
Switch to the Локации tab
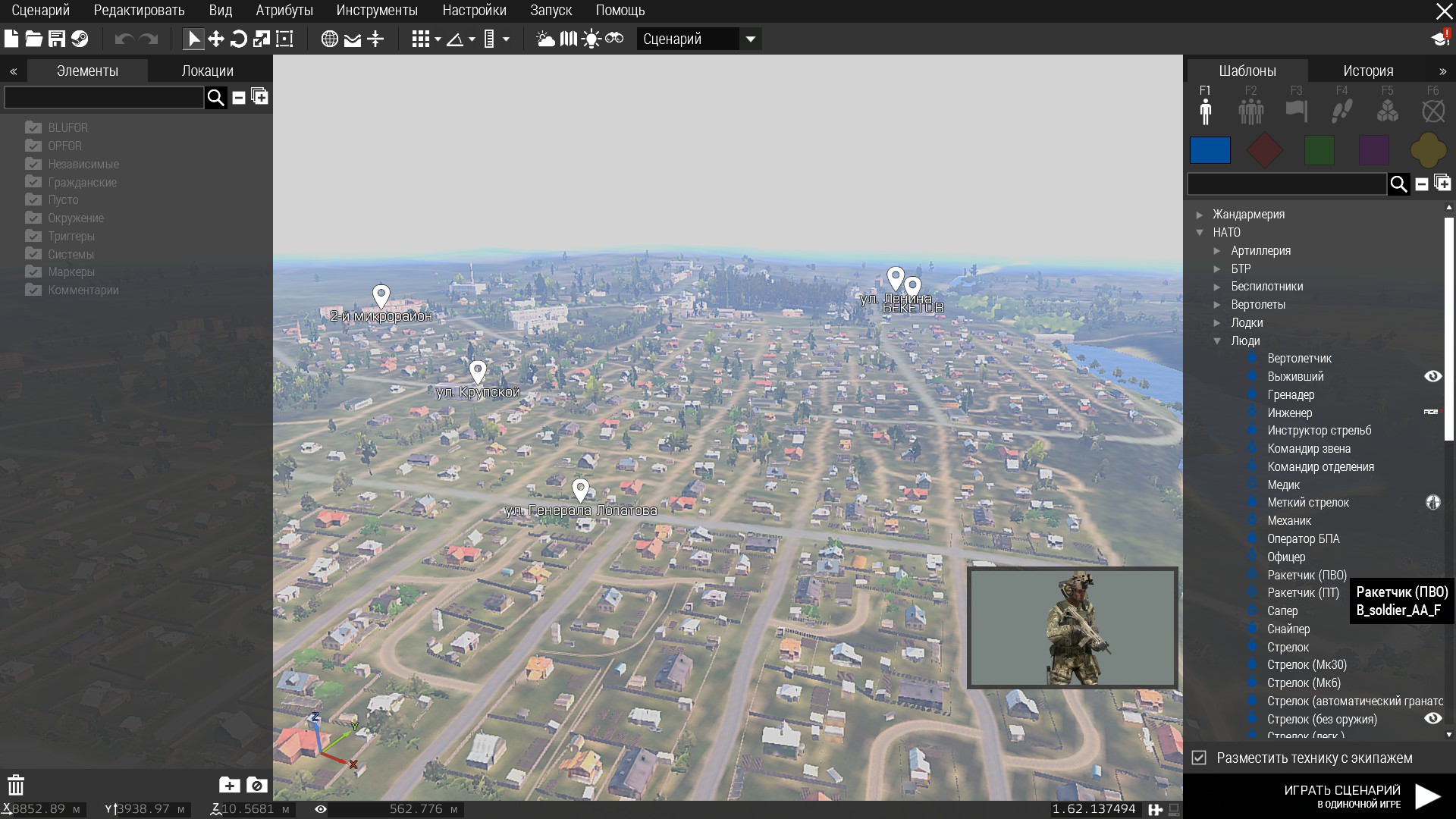(x=207, y=71)
